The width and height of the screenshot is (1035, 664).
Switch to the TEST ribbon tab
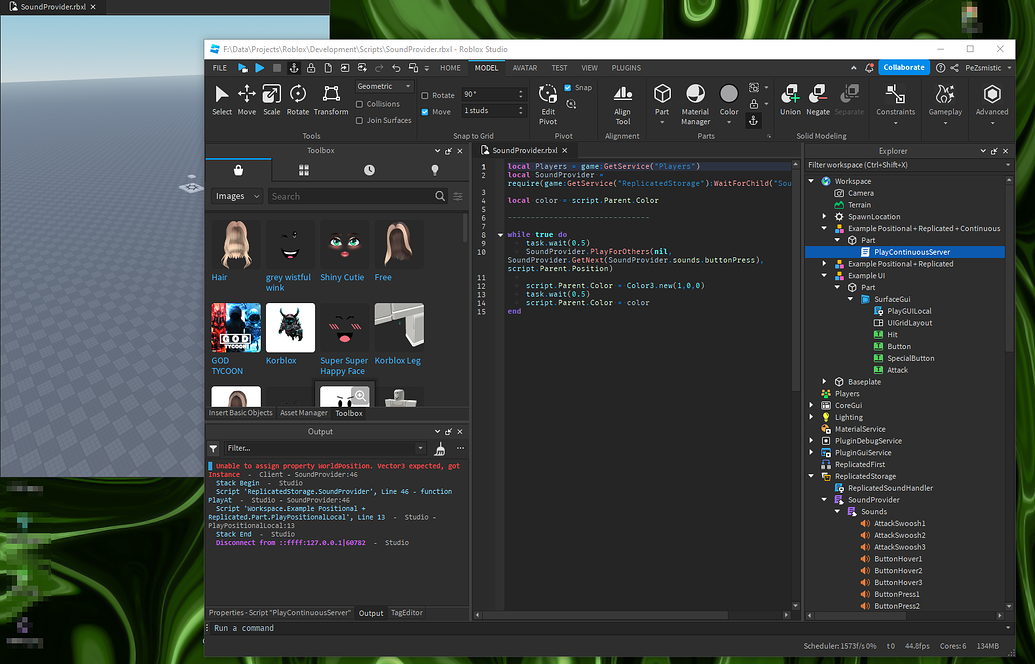coord(559,68)
